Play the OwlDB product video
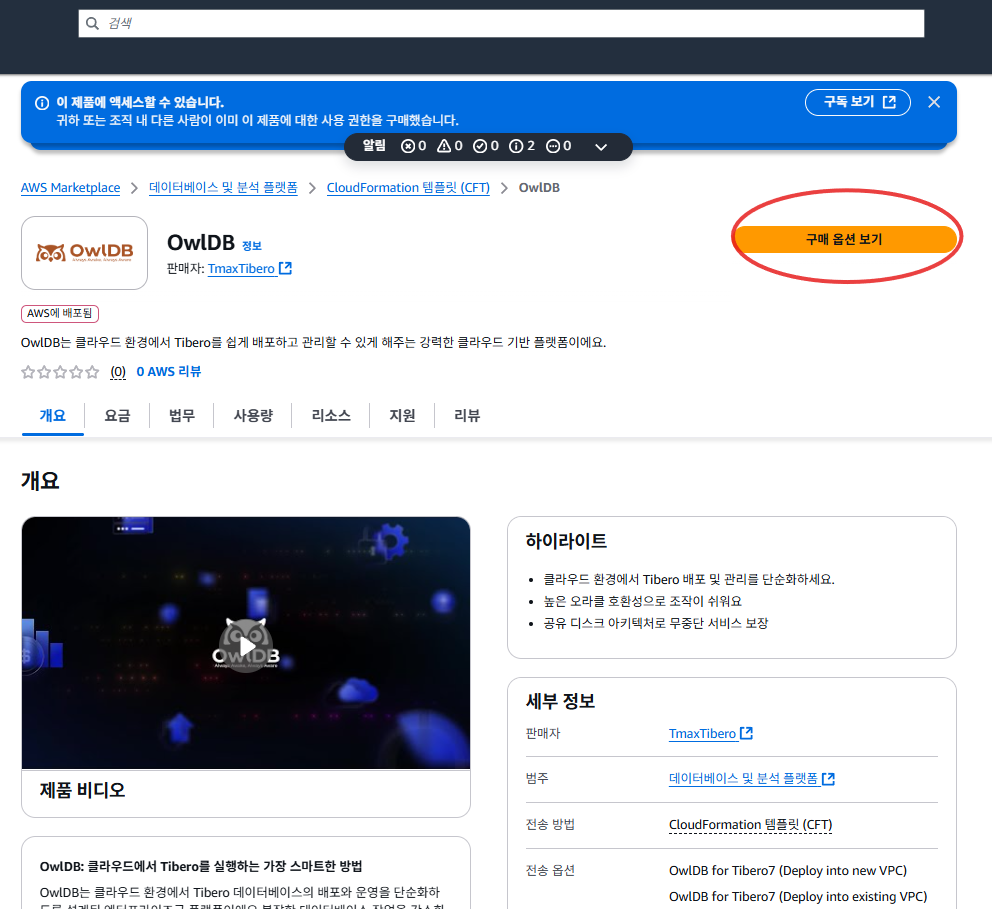992x909 pixels. point(246,645)
